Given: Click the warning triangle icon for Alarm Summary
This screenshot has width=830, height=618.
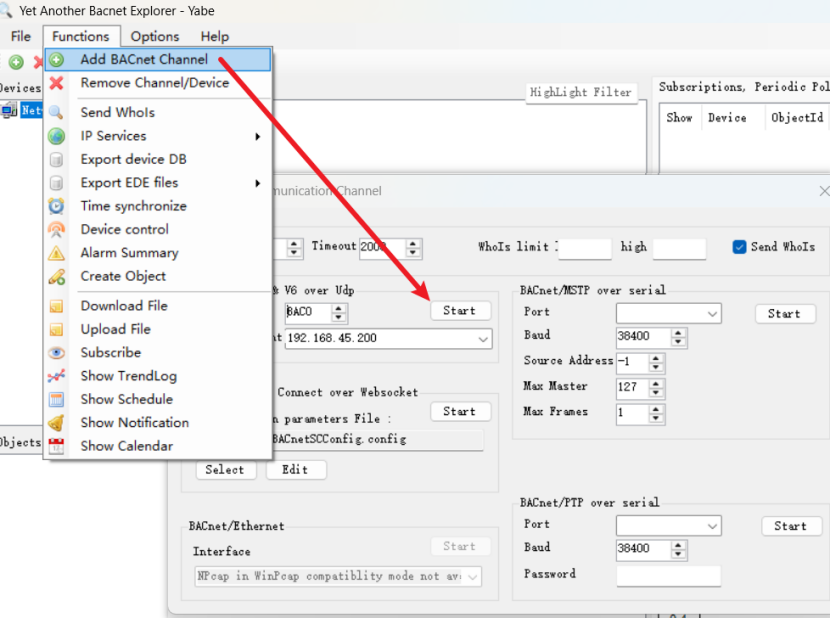Looking at the screenshot, I should tap(57, 253).
